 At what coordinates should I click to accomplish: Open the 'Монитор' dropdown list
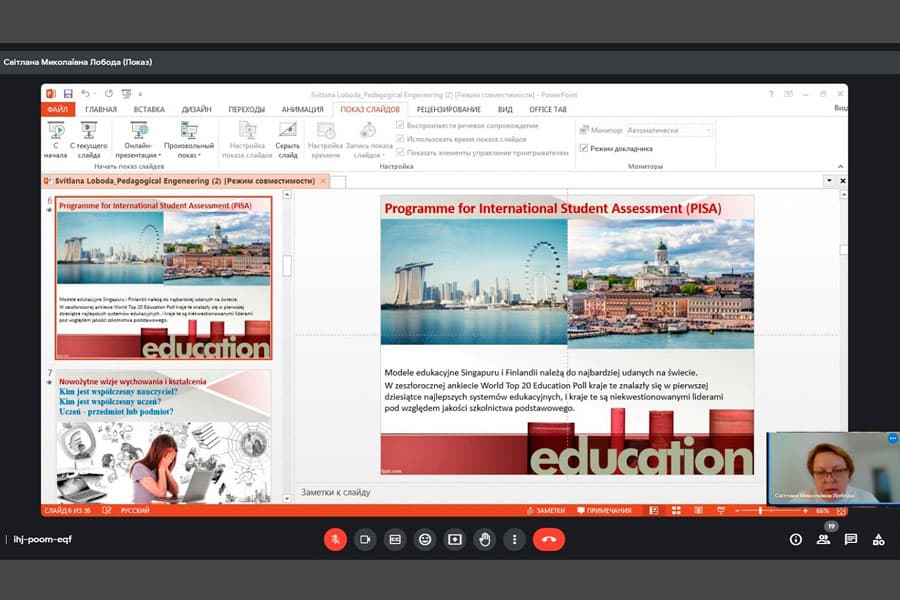[669, 130]
